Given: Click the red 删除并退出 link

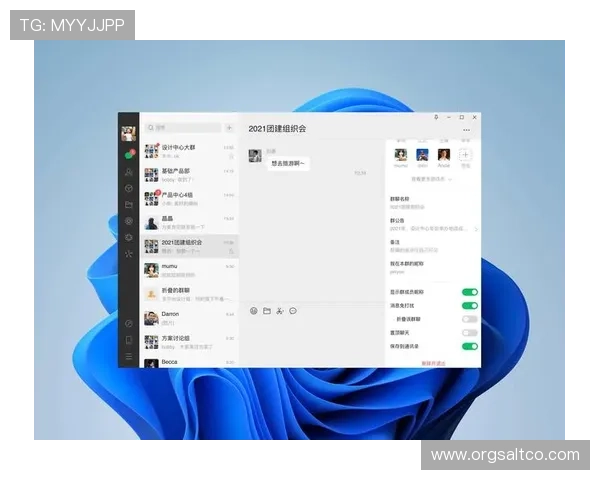Looking at the screenshot, I should 433,363.
